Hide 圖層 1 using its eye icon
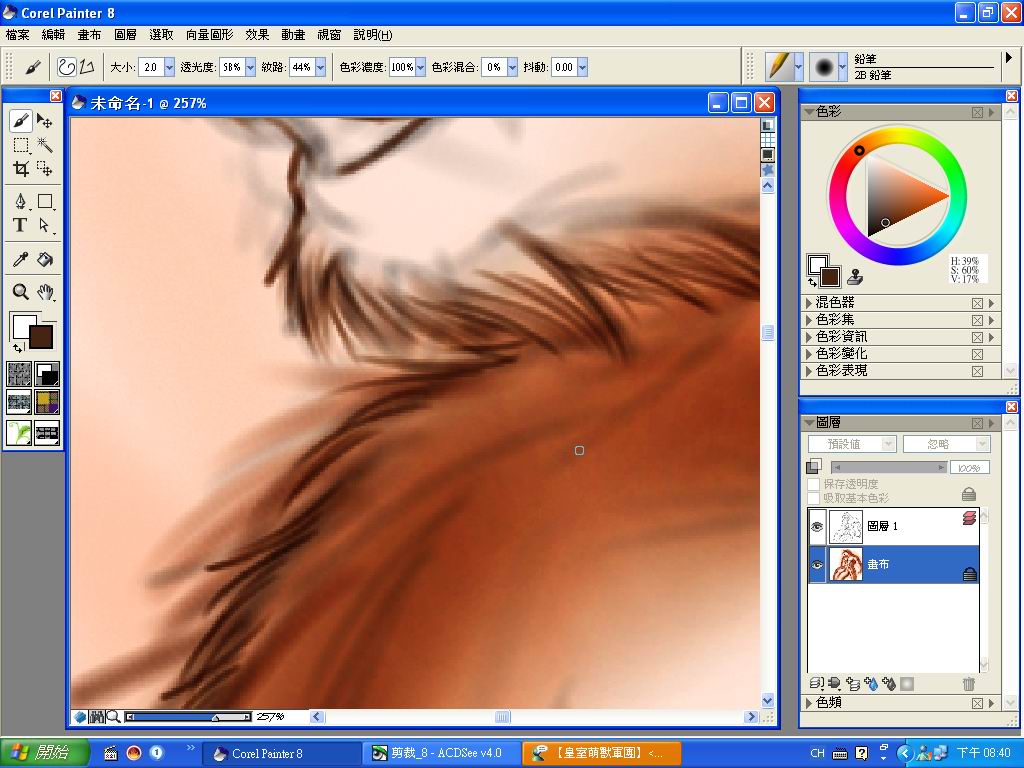Image resolution: width=1024 pixels, height=768 pixels. coord(817,526)
